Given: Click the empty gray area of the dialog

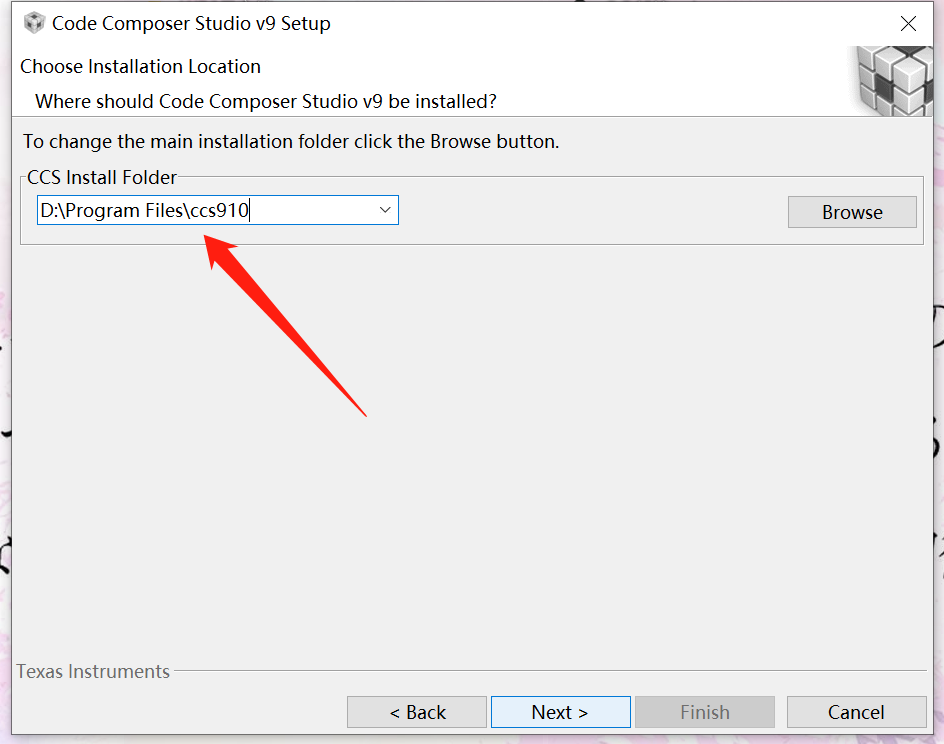Looking at the screenshot, I should point(600,450).
